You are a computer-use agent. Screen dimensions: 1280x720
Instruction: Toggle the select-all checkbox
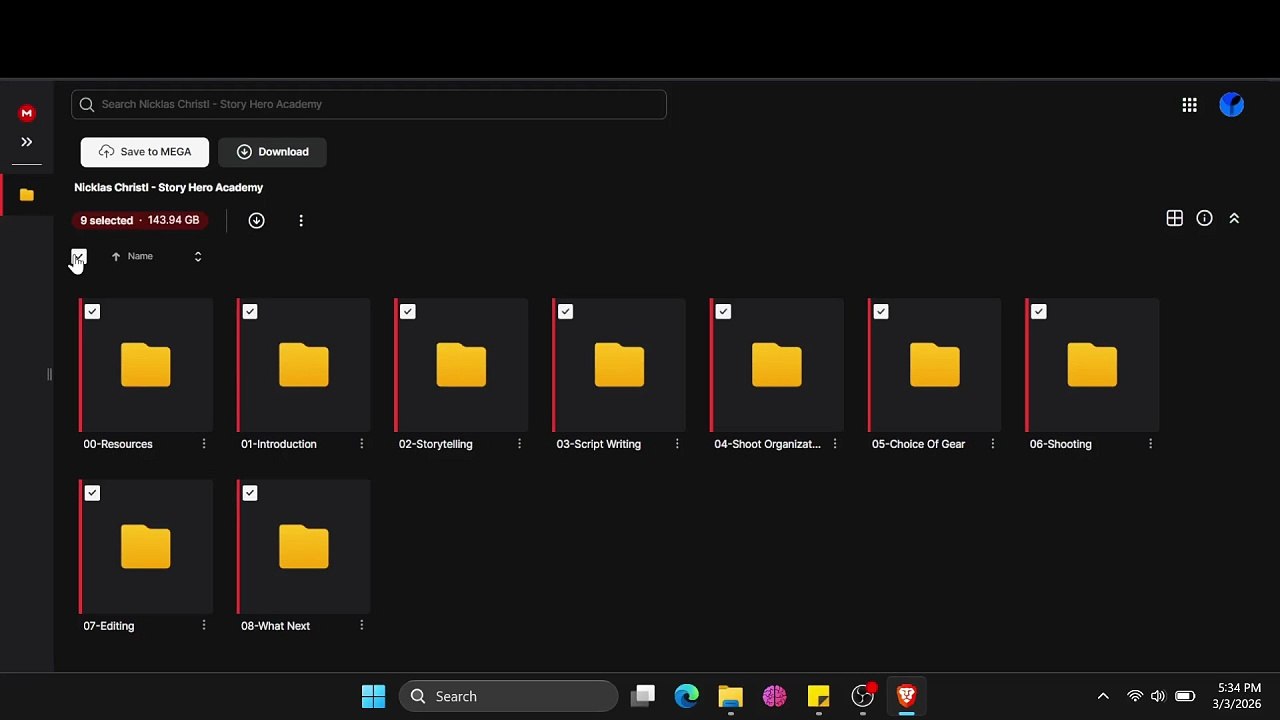[x=79, y=256]
